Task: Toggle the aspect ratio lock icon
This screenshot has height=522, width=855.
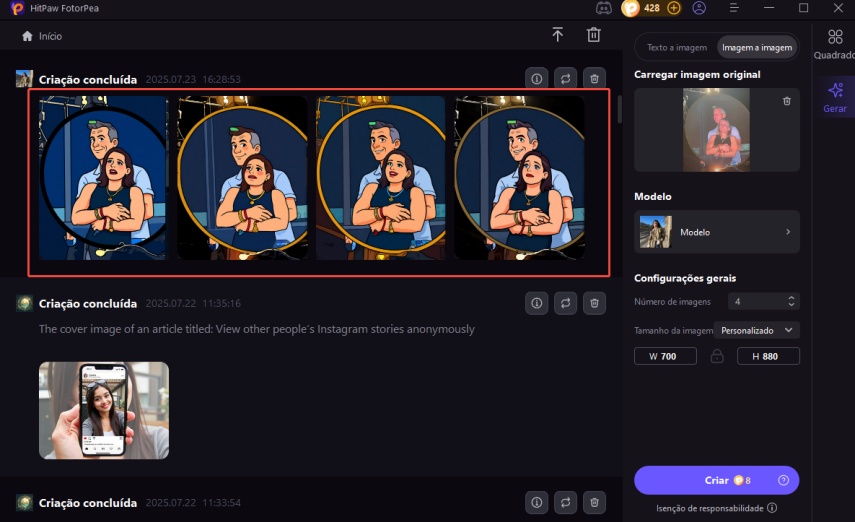Action: click(716, 356)
